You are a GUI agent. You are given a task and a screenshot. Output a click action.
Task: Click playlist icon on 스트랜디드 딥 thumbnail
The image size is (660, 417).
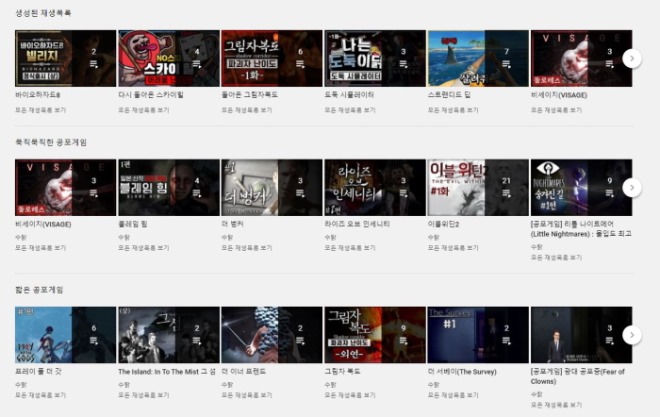pyautogui.click(x=506, y=64)
